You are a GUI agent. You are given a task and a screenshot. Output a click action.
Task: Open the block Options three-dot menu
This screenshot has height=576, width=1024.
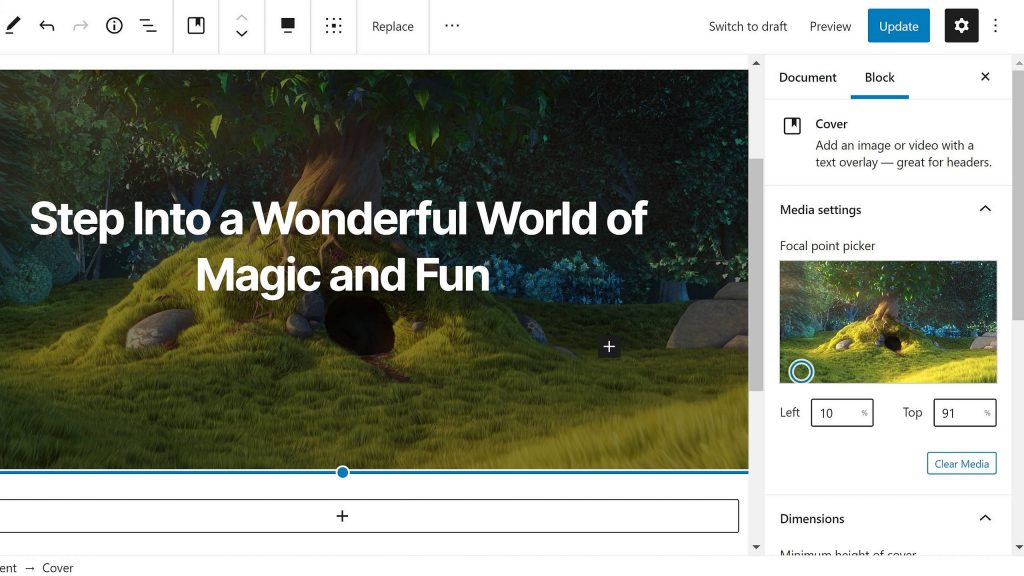[x=452, y=26]
